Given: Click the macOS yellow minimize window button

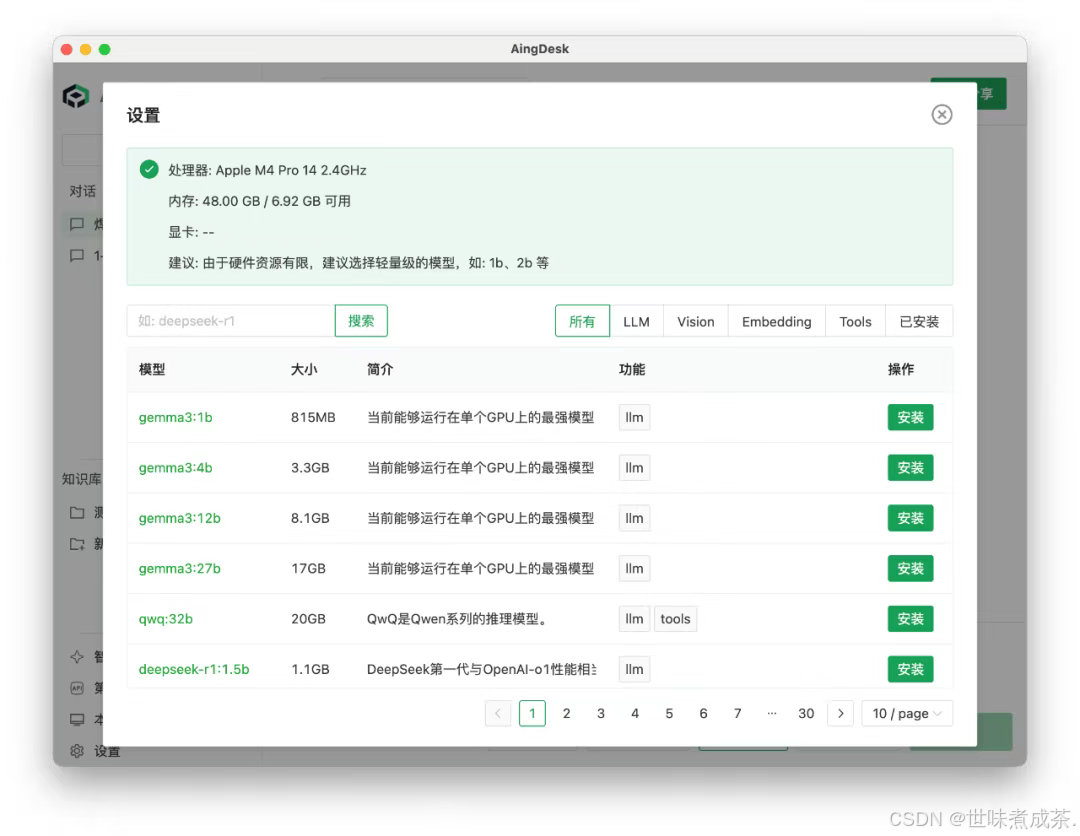Looking at the screenshot, I should coord(85,49).
